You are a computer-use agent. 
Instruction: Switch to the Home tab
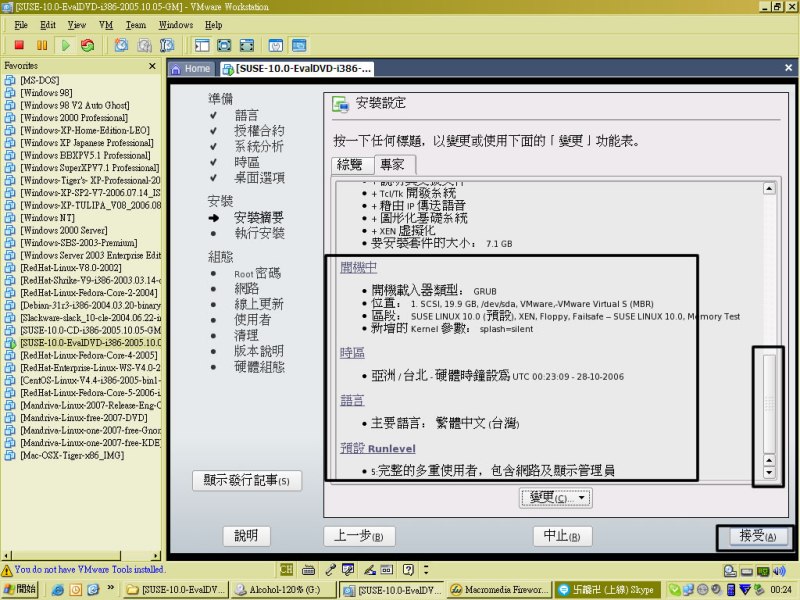click(191, 69)
